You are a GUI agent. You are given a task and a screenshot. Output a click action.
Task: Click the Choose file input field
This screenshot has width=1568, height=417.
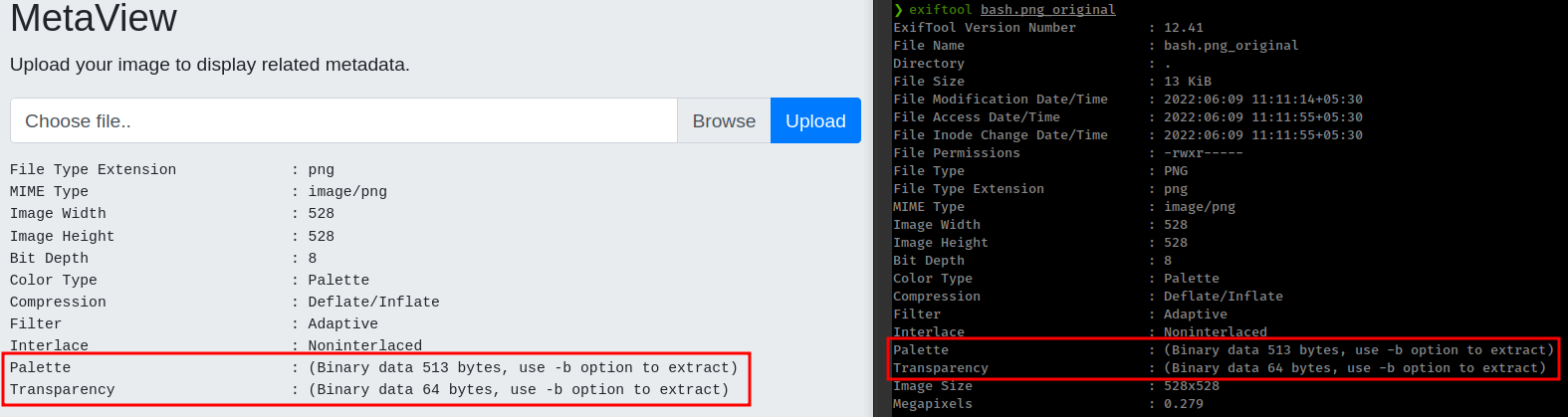[x=343, y=121]
